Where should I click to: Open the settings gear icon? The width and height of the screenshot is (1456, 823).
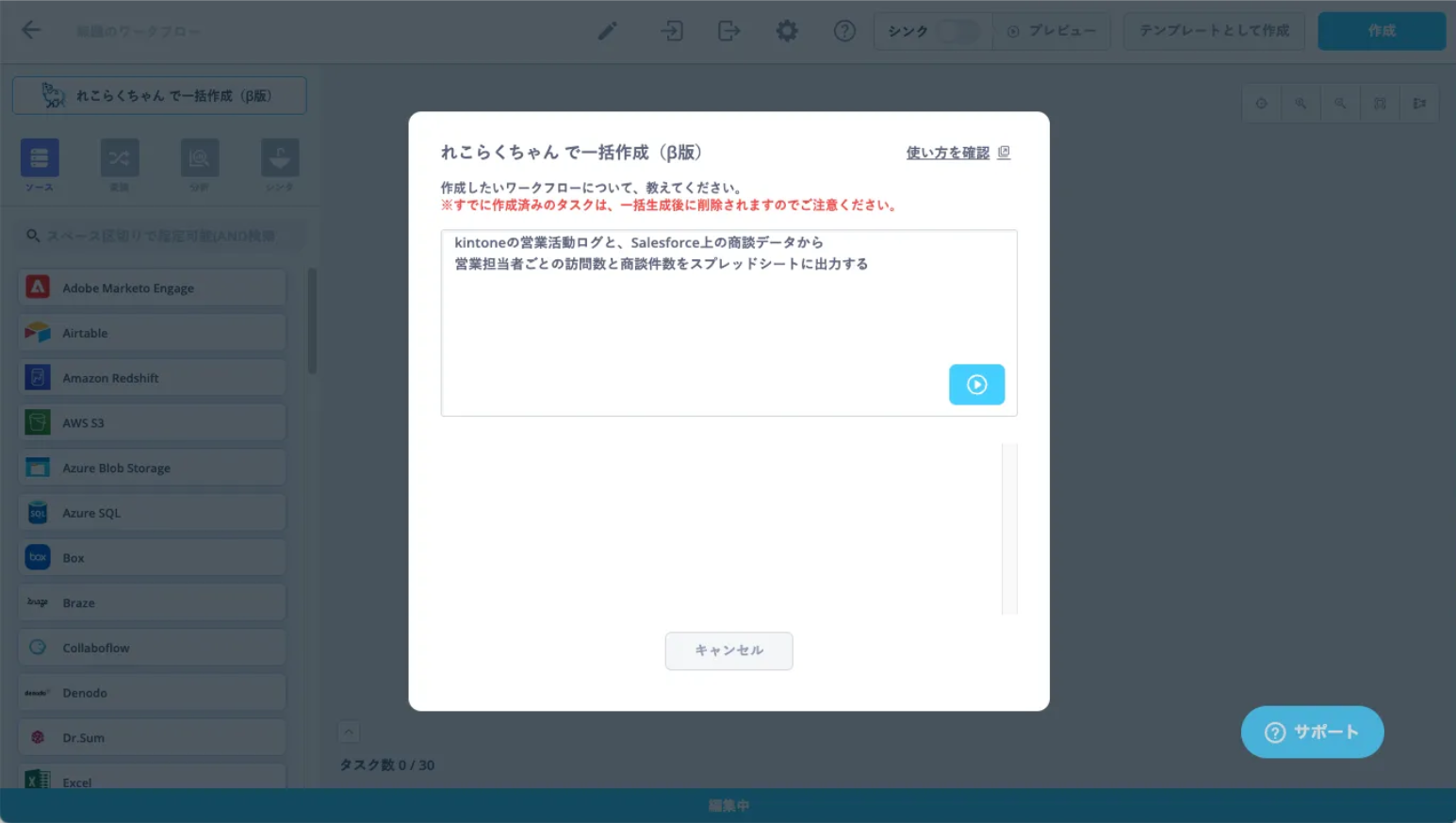(787, 31)
